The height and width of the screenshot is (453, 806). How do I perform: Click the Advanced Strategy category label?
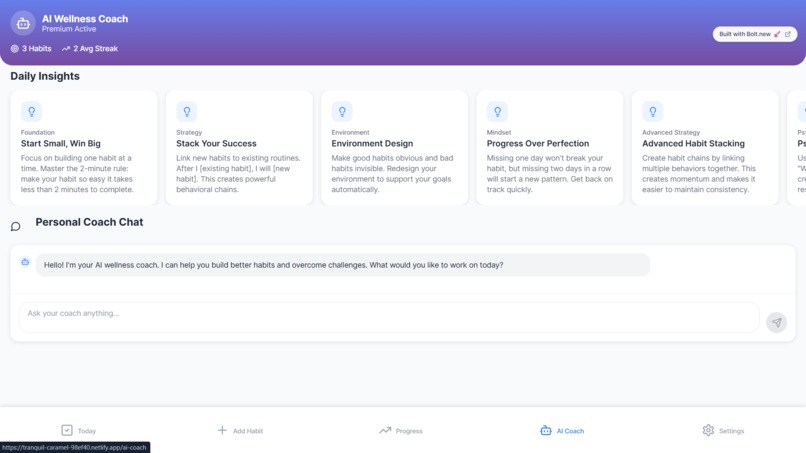pos(671,132)
